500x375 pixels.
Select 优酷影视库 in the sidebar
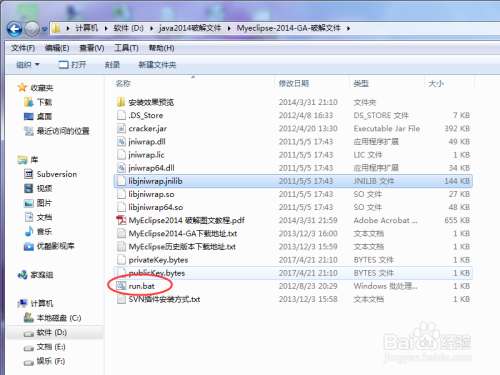[49, 246]
